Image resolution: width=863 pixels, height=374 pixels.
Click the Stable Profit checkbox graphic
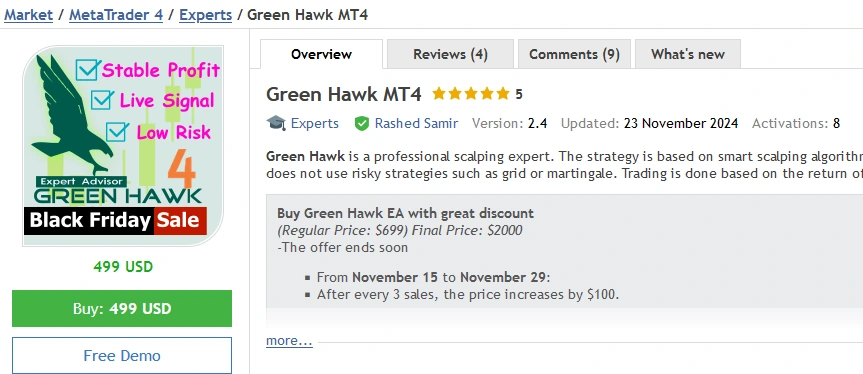(88, 70)
